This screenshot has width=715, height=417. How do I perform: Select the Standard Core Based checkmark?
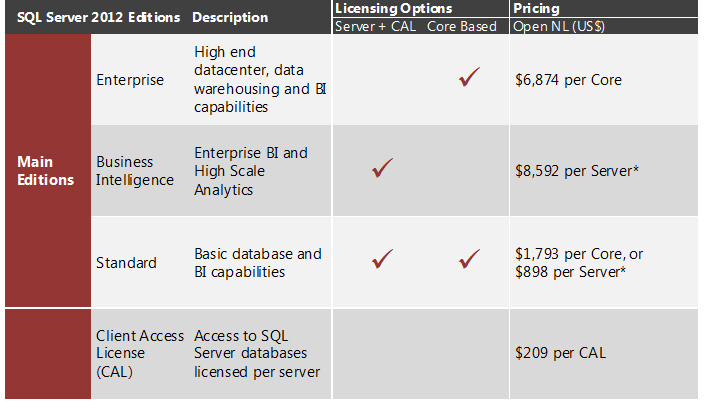point(470,260)
